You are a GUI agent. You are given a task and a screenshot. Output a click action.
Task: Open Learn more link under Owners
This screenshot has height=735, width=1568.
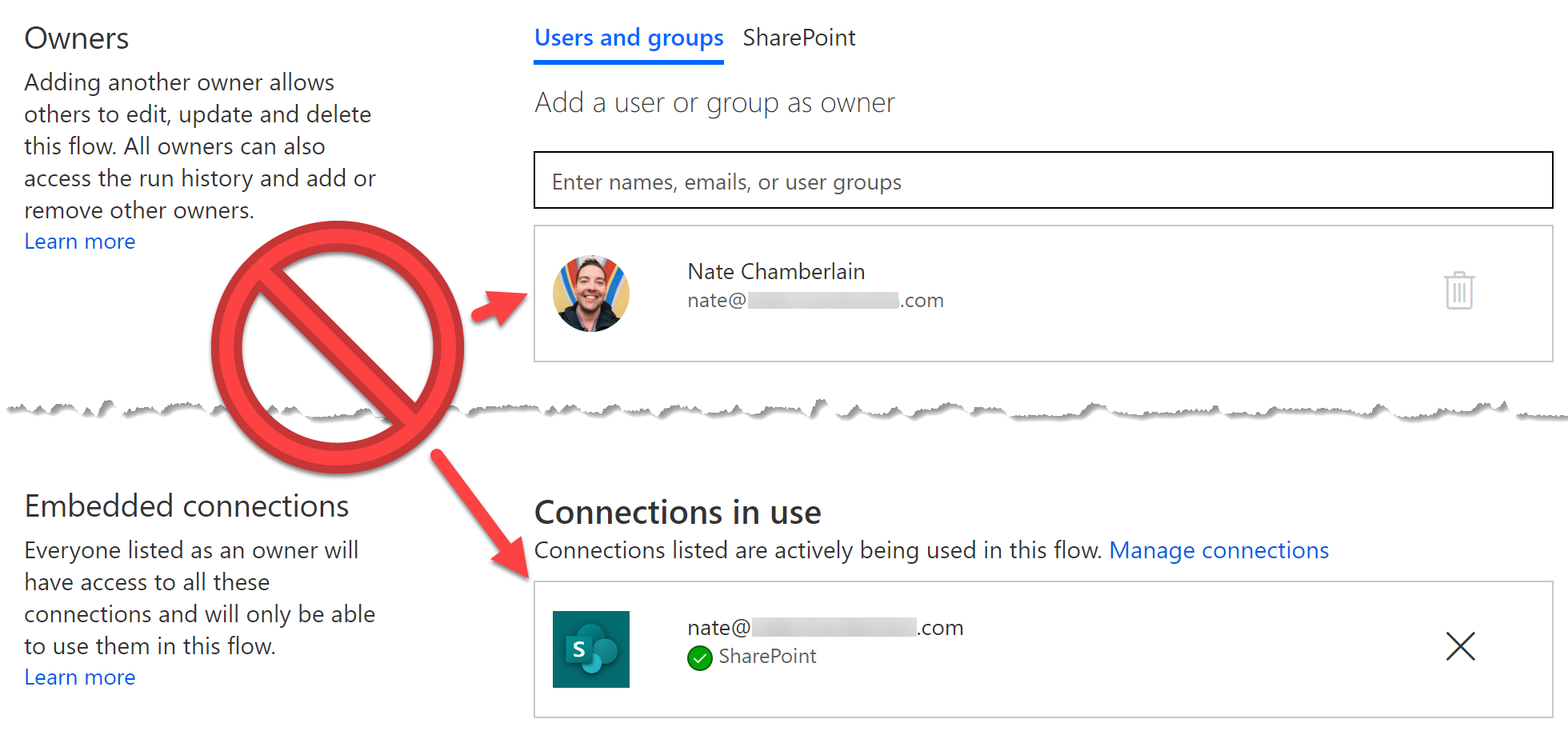coord(79,242)
